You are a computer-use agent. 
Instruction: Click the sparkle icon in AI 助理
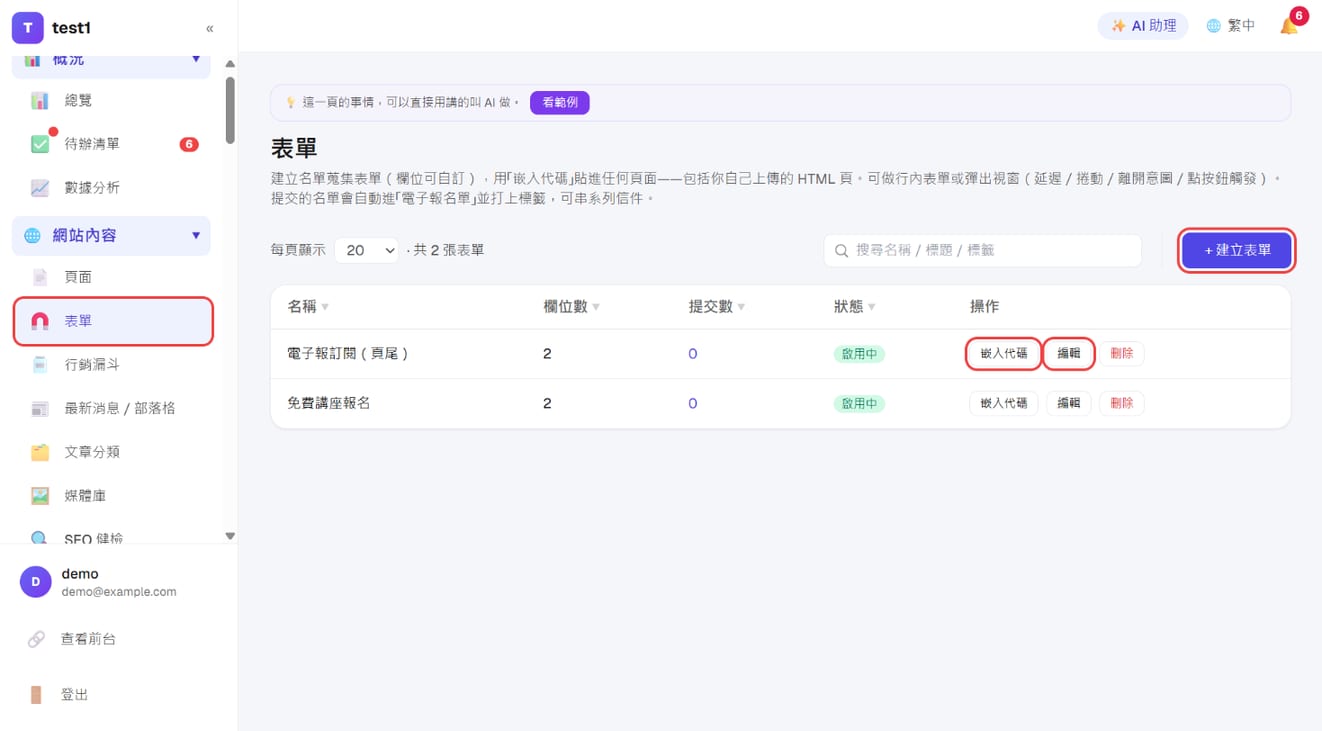(x=1118, y=26)
